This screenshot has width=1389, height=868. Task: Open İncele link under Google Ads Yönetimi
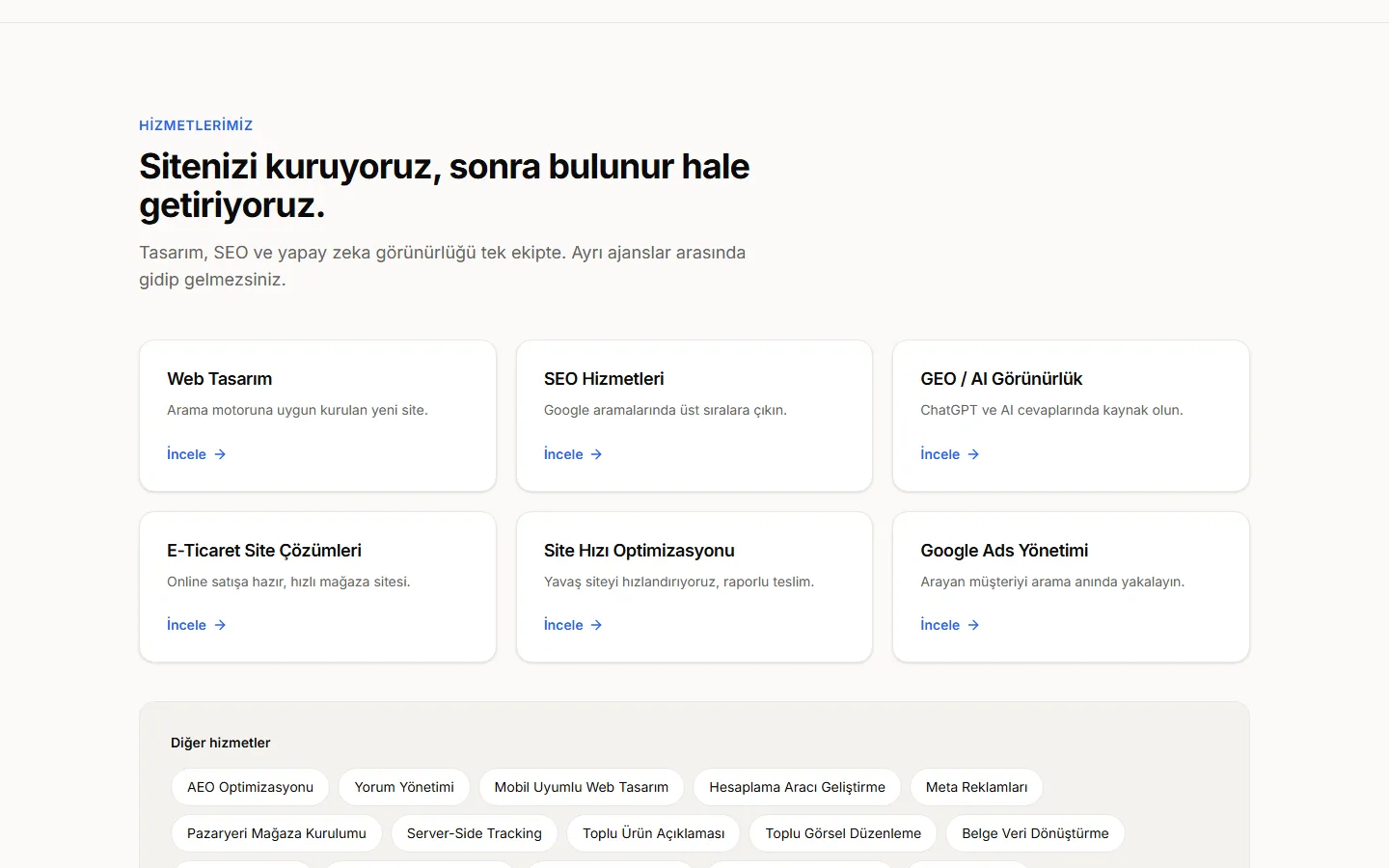pos(950,625)
